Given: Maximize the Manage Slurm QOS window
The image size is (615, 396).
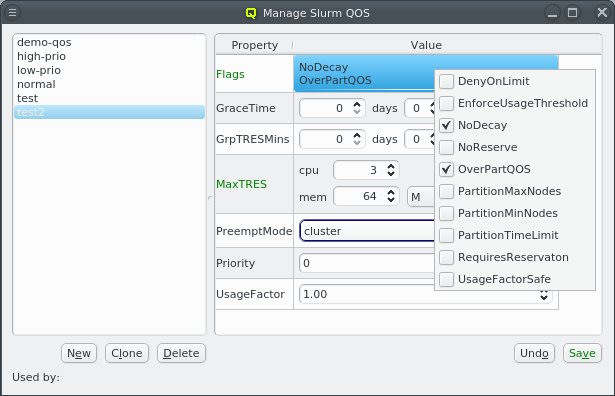Looking at the screenshot, I should [x=573, y=13].
